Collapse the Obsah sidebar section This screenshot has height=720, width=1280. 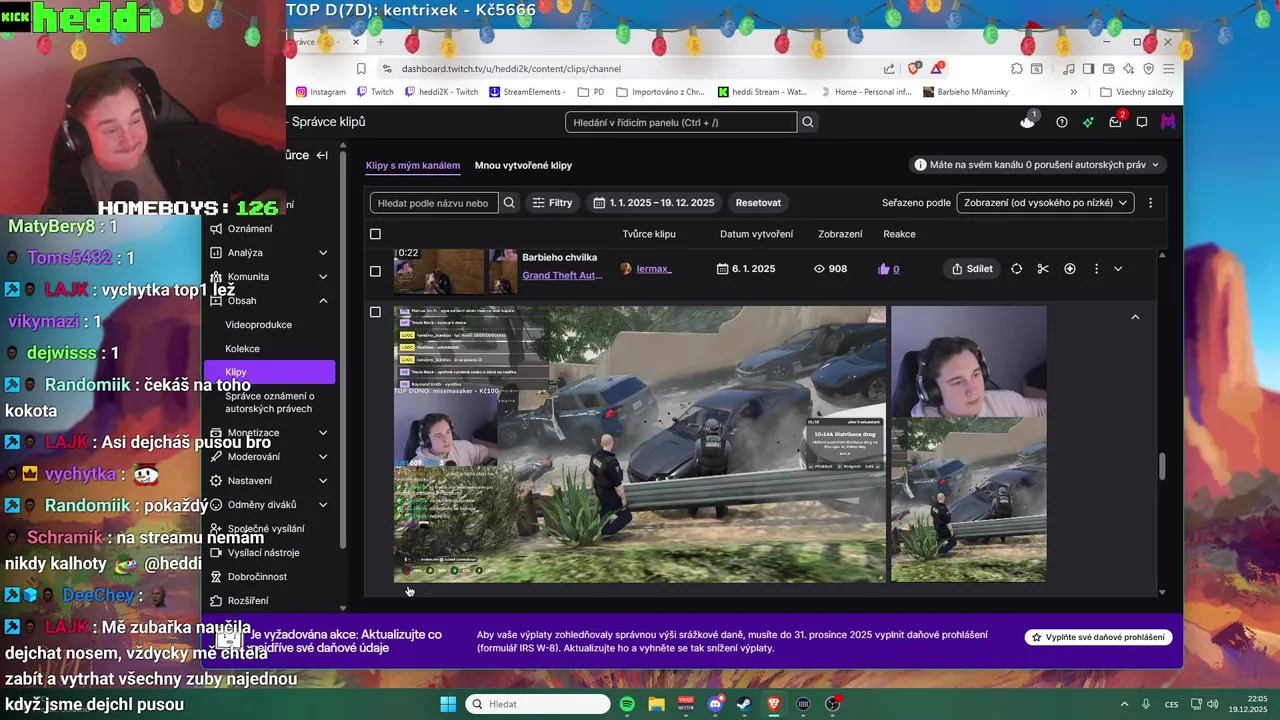[x=323, y=301]
